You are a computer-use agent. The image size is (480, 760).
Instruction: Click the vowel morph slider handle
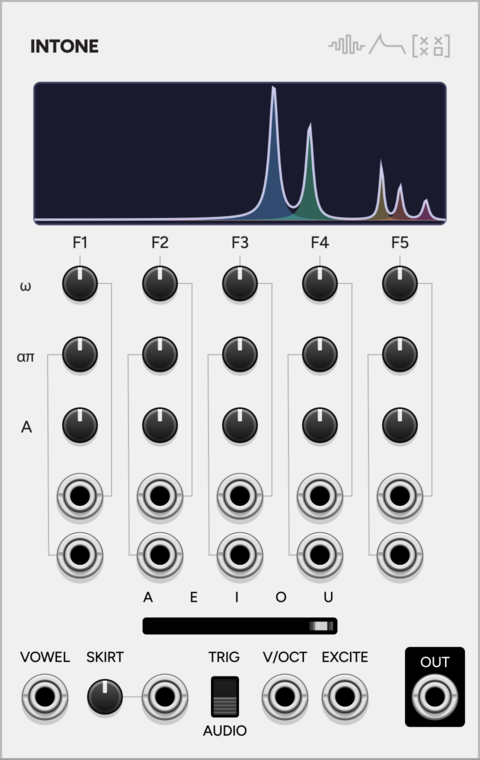point(321,626)
